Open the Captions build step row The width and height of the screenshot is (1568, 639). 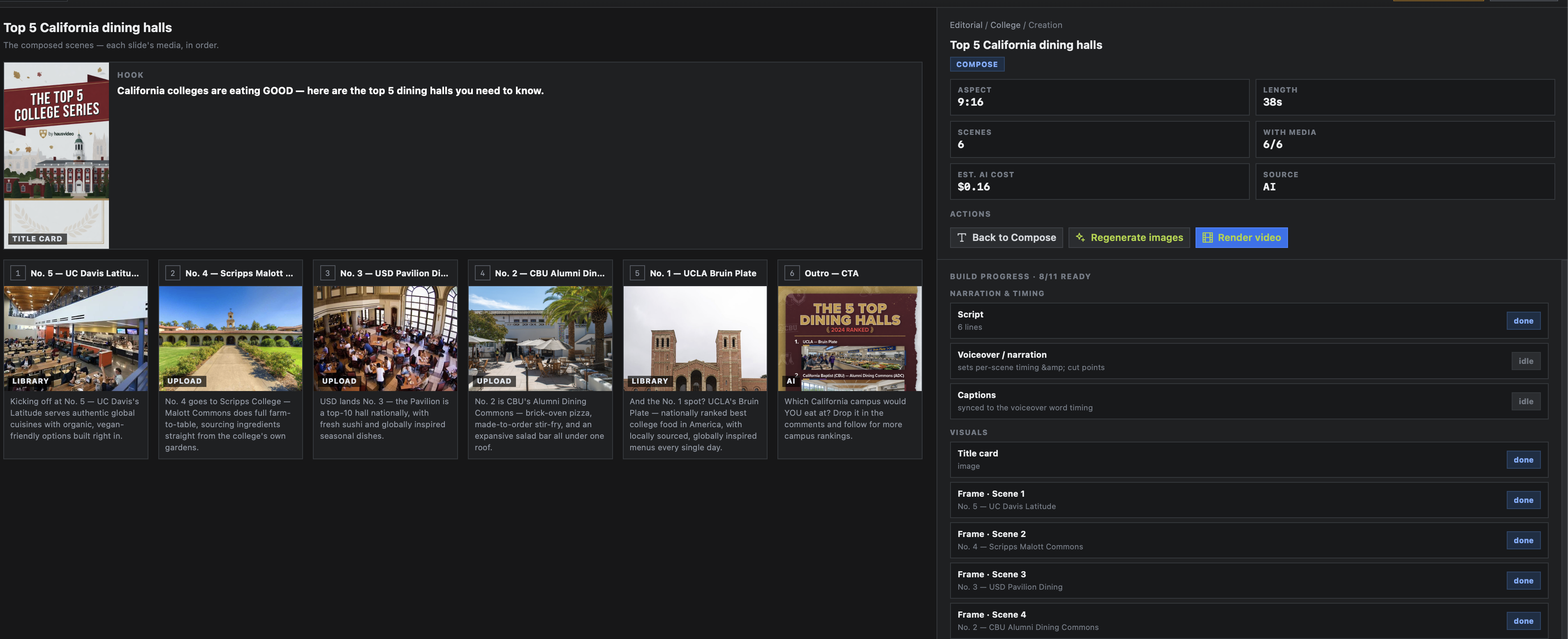point(1249,401)
